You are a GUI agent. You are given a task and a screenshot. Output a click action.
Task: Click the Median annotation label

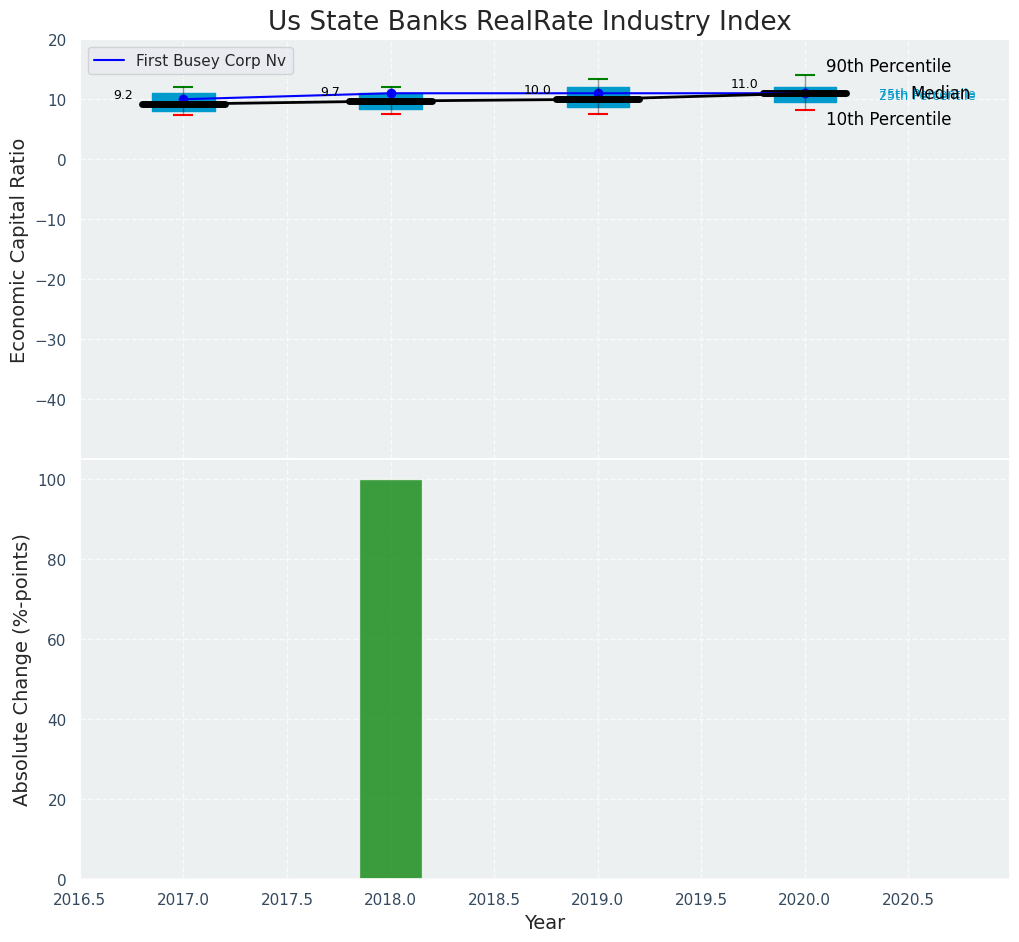click(x=940, y=93)
